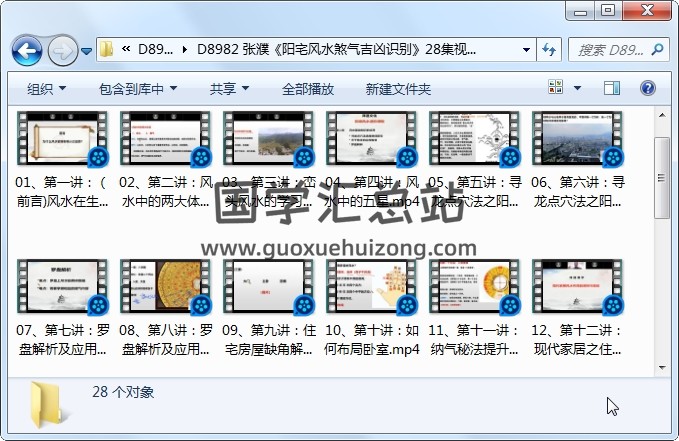Click the vertical scrollbar thumb
Viewport: 679px width, 441px height.
pyautogui.click(x=662, y=178)
